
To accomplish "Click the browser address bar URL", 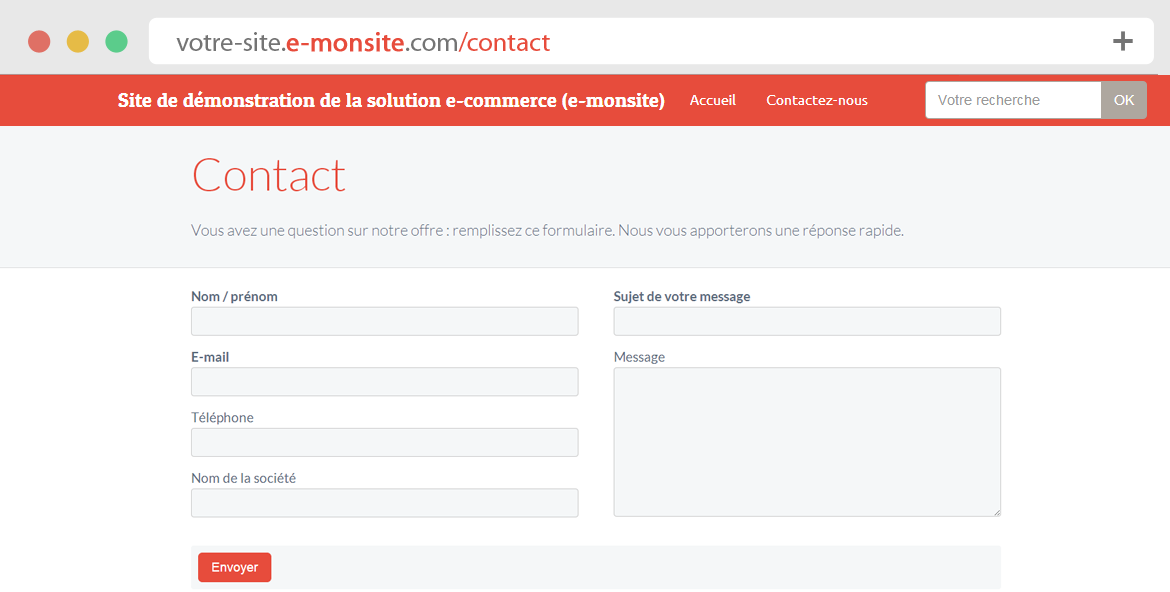I will tap(363, 42).
